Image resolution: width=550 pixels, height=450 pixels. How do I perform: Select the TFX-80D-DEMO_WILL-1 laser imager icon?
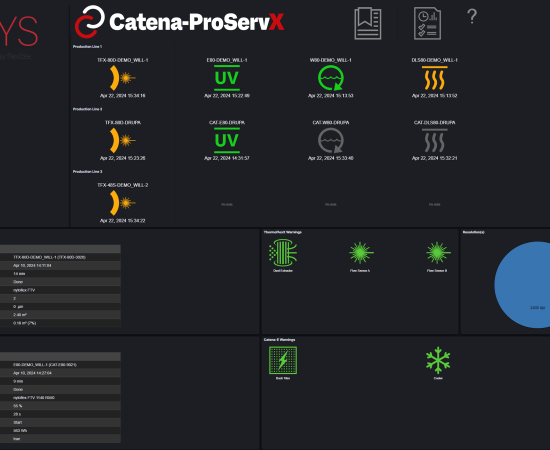pyautogui.click(x=122, y=78)
